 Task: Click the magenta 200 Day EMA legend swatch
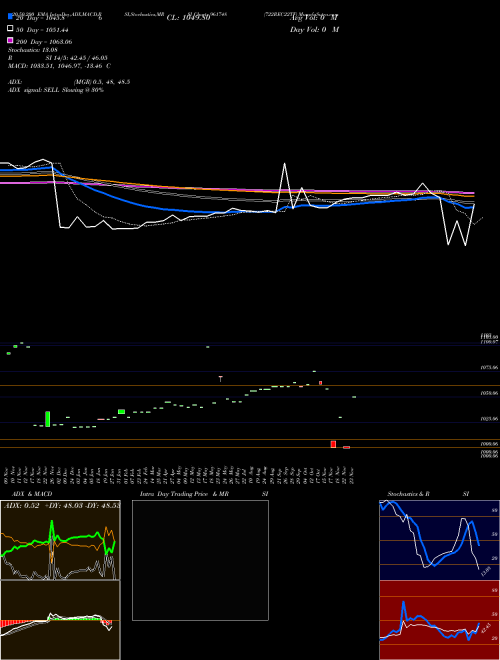[x=10, y=41]
